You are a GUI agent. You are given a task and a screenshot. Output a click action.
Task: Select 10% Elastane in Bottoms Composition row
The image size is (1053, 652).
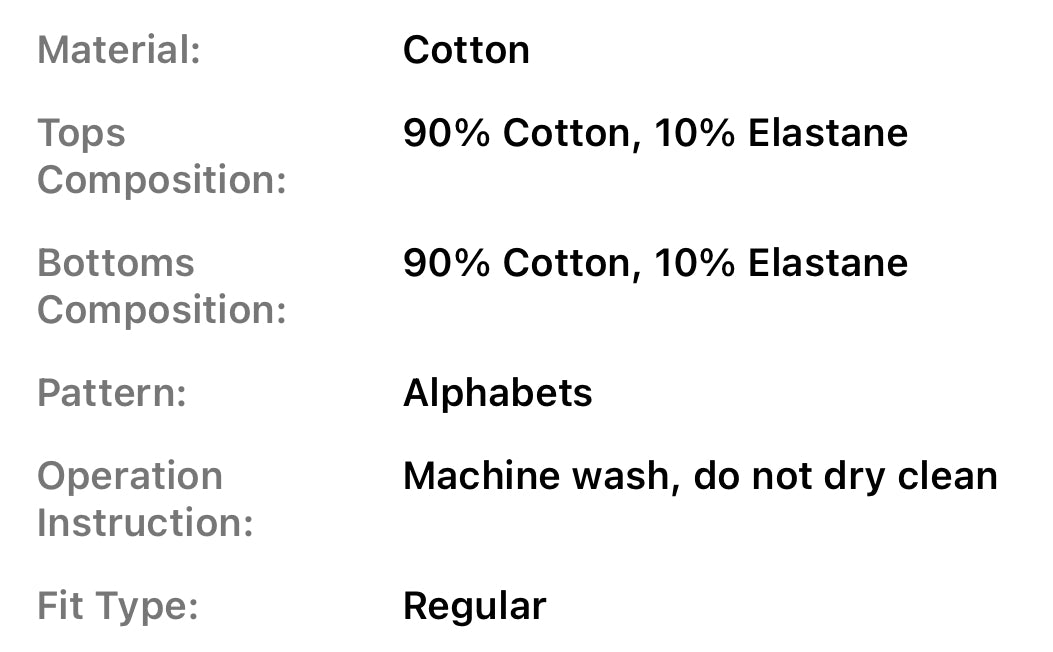(781, 263)
